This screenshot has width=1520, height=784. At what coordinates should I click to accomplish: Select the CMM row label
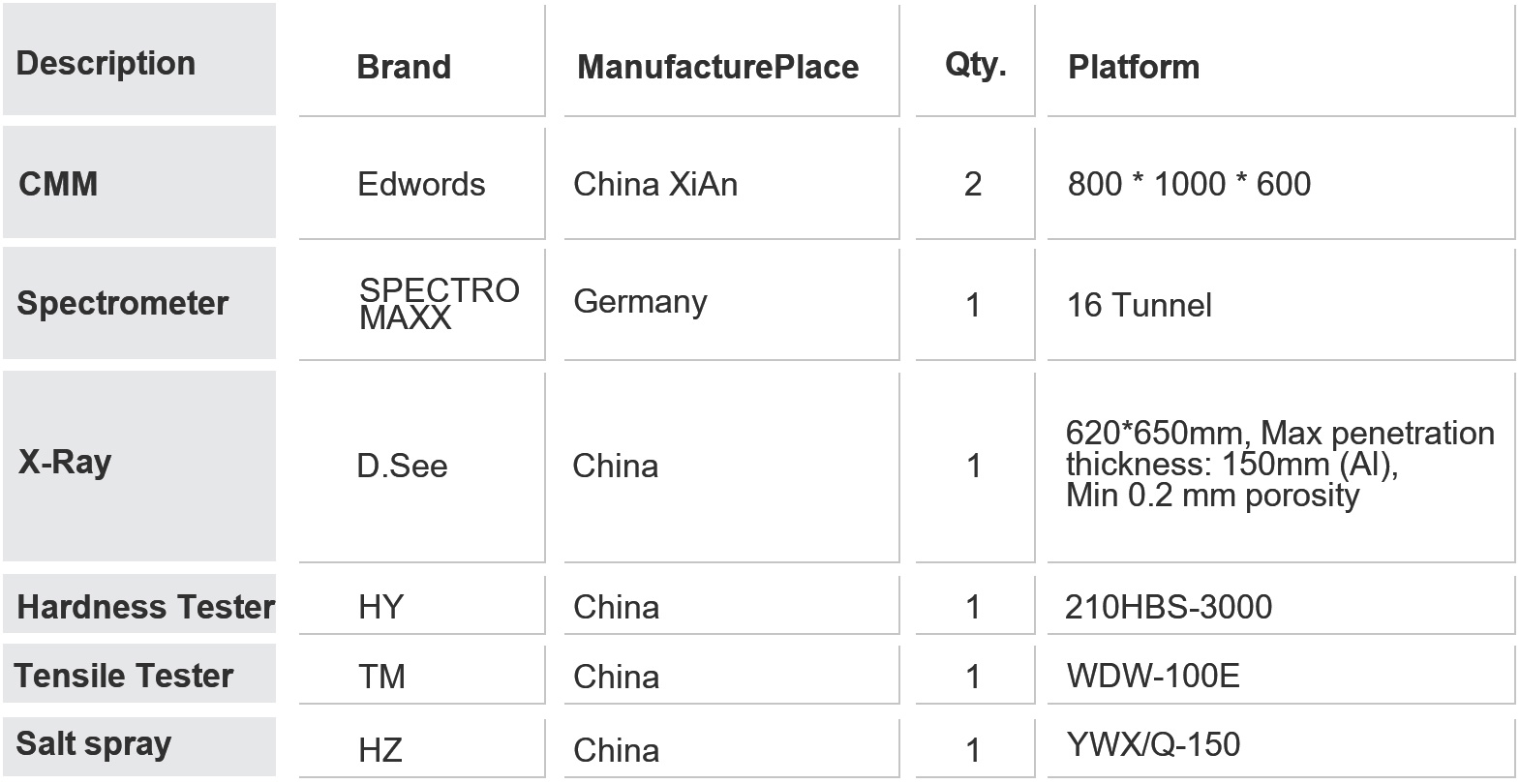pyautogui.click(x=58, y=184)
